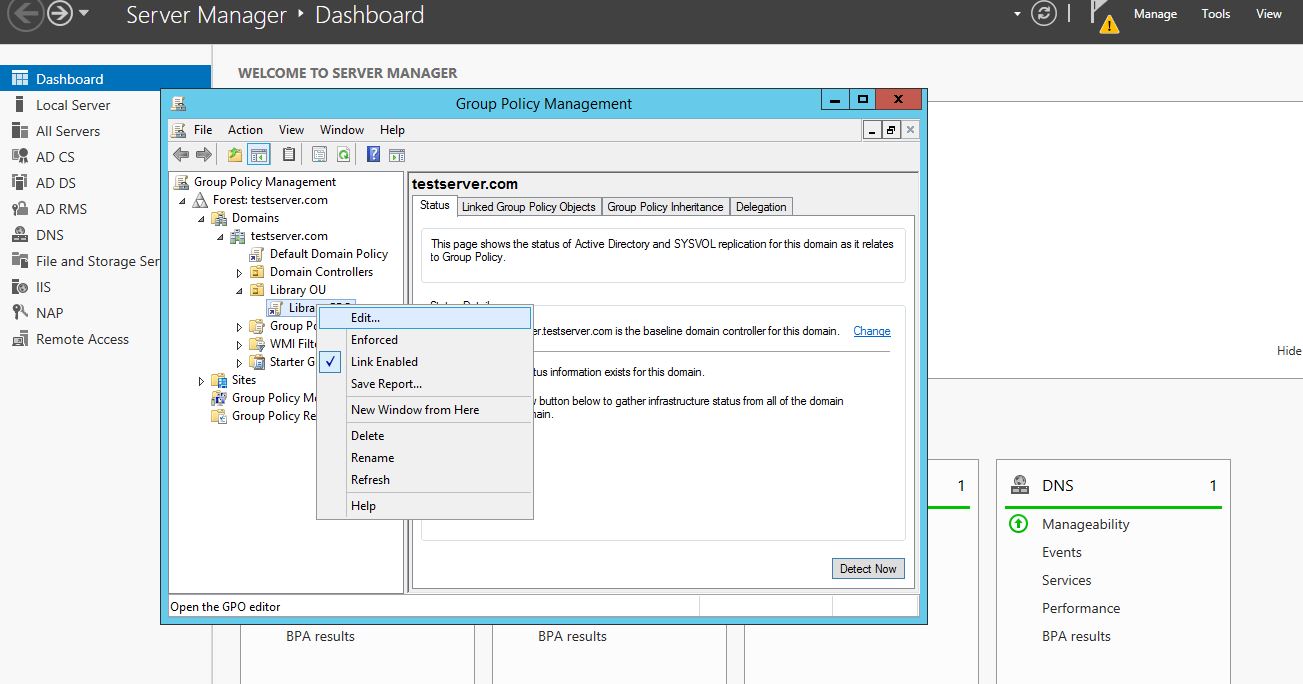Image resolution: width=1303 pixels, height=684 pixels.
Task: Click the Server Manager refresh icon
Action: [x=1044, y=14]
